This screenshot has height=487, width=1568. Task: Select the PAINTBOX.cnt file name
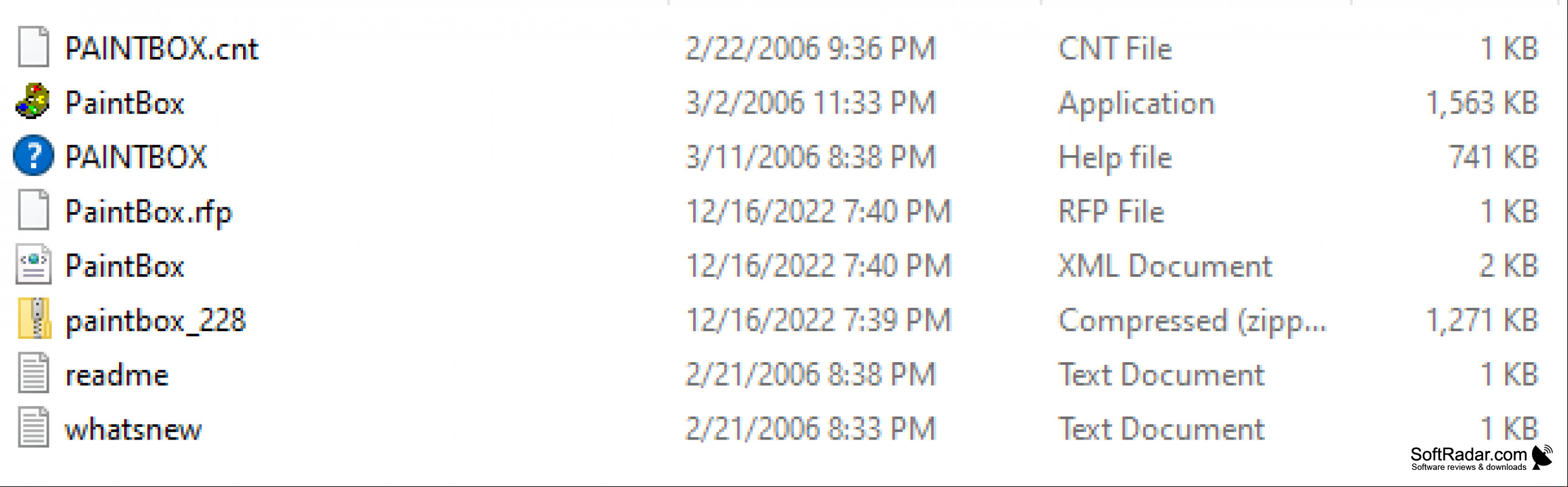pyautogui.click(x=162, y=49)
